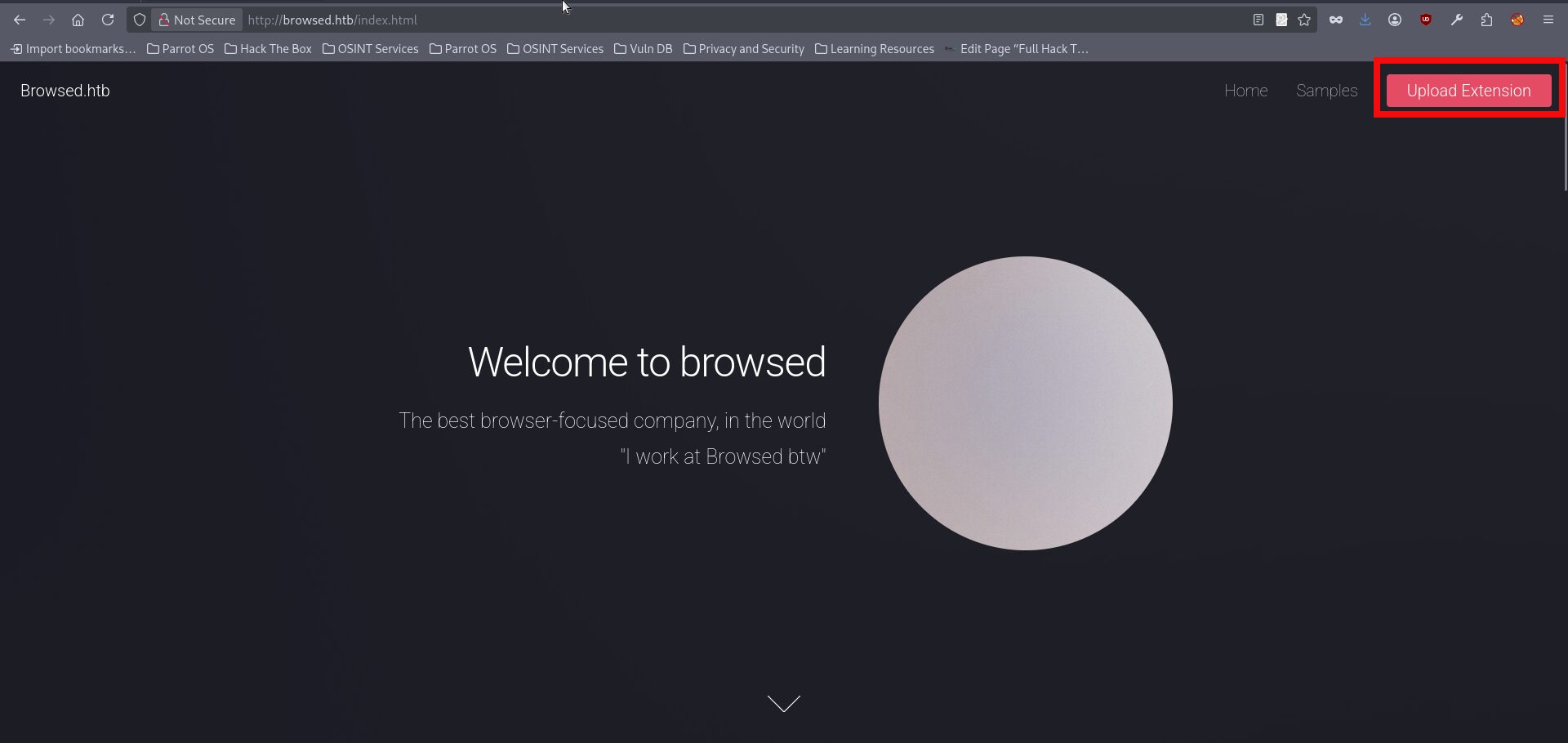Open the Samples navigation item

coord(1326,91)
